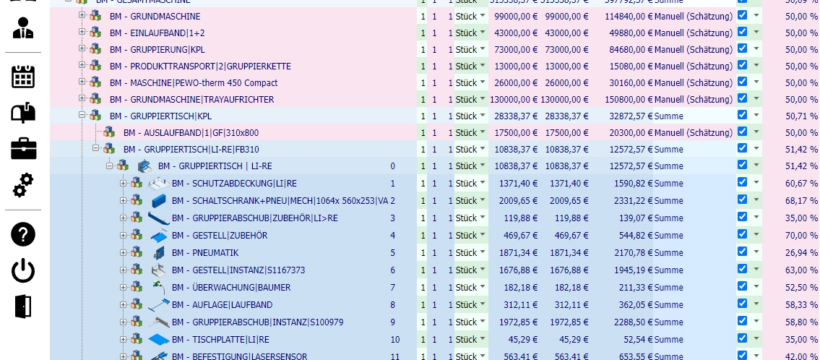Viewport: 820px width, 360px height.
Task: Click module icon of MASCHINE|PEWO-therm row
Action: [x=95, y=83]
